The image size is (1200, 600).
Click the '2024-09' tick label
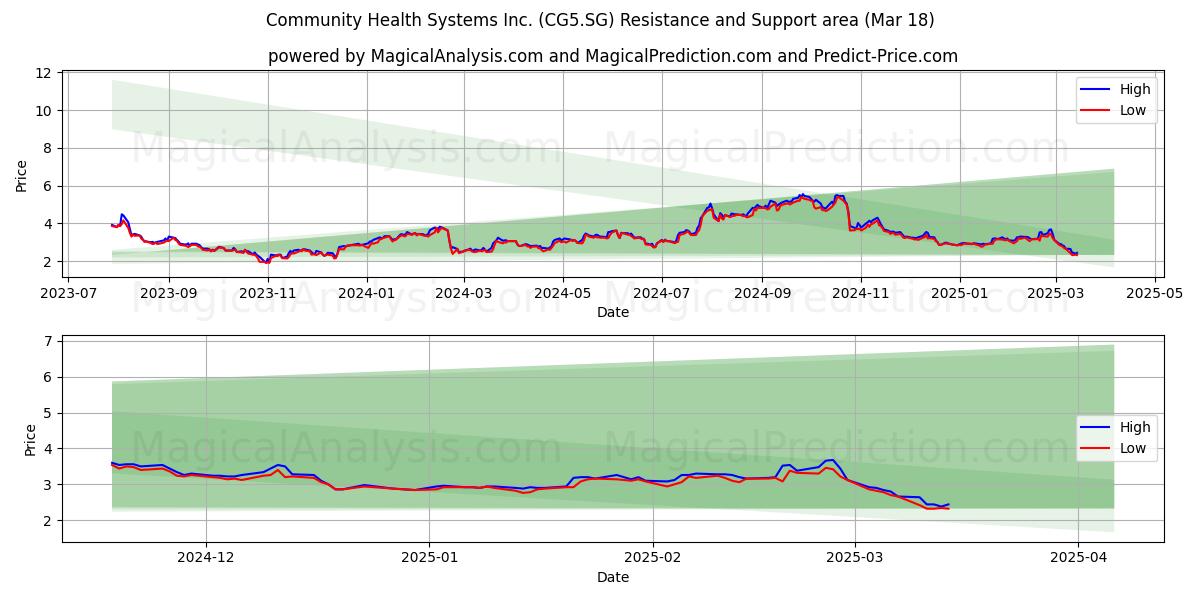click(x=761, y=294)
